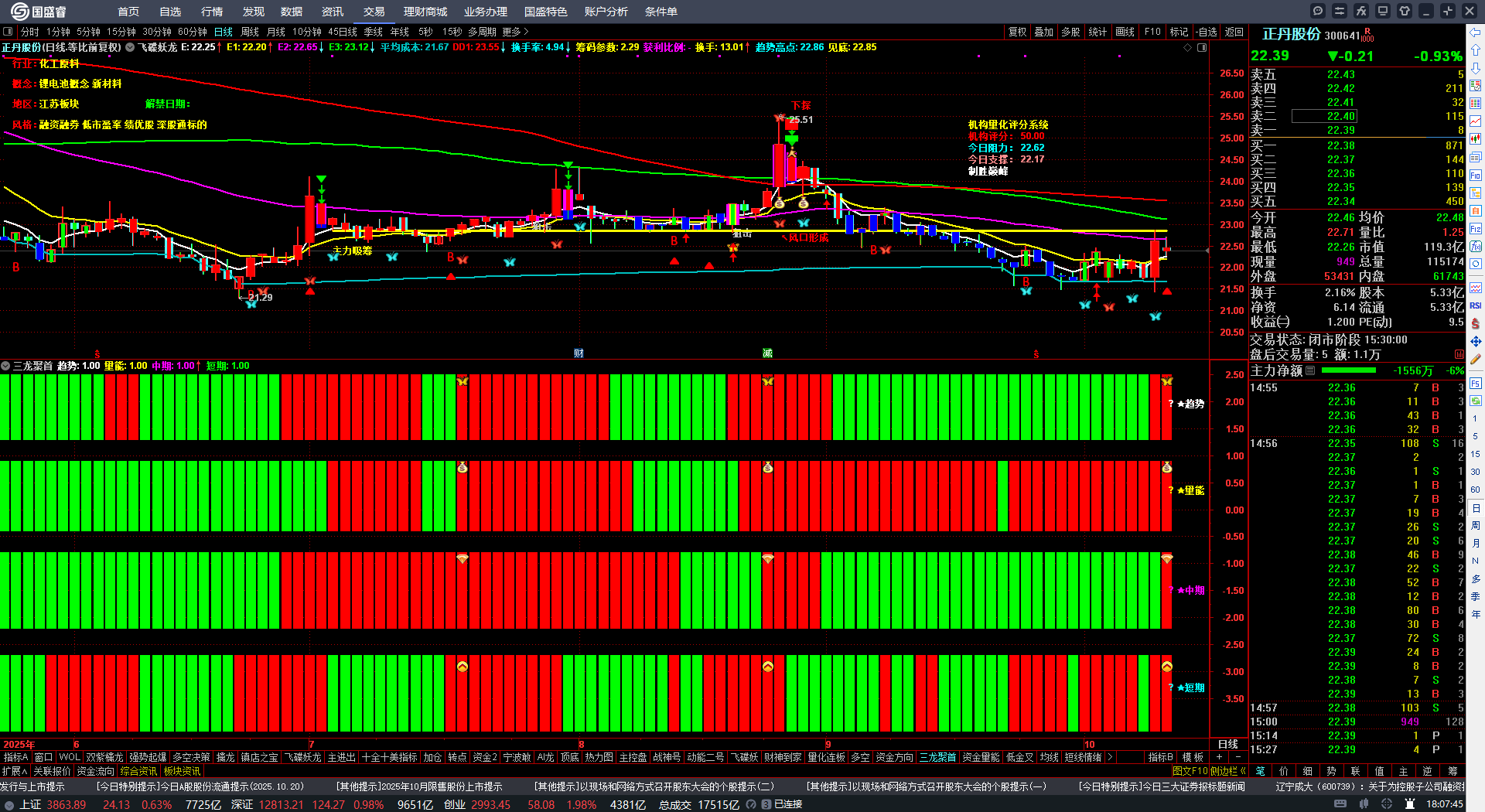The width and height of the screenshot is (1485, 812).
Task: Open the 三龙聚首 sub-chart indicator dropdown
Action: [5, 366]
